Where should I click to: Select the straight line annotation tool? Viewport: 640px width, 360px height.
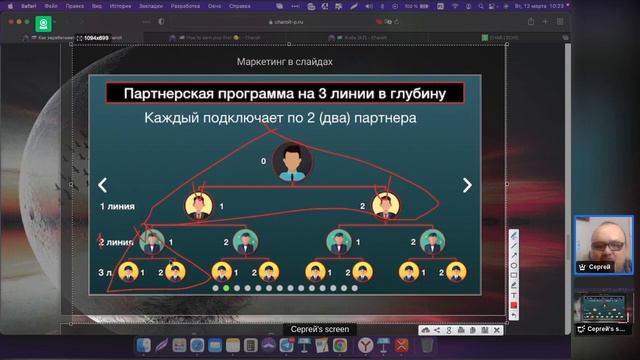click(x=514, y=246)
